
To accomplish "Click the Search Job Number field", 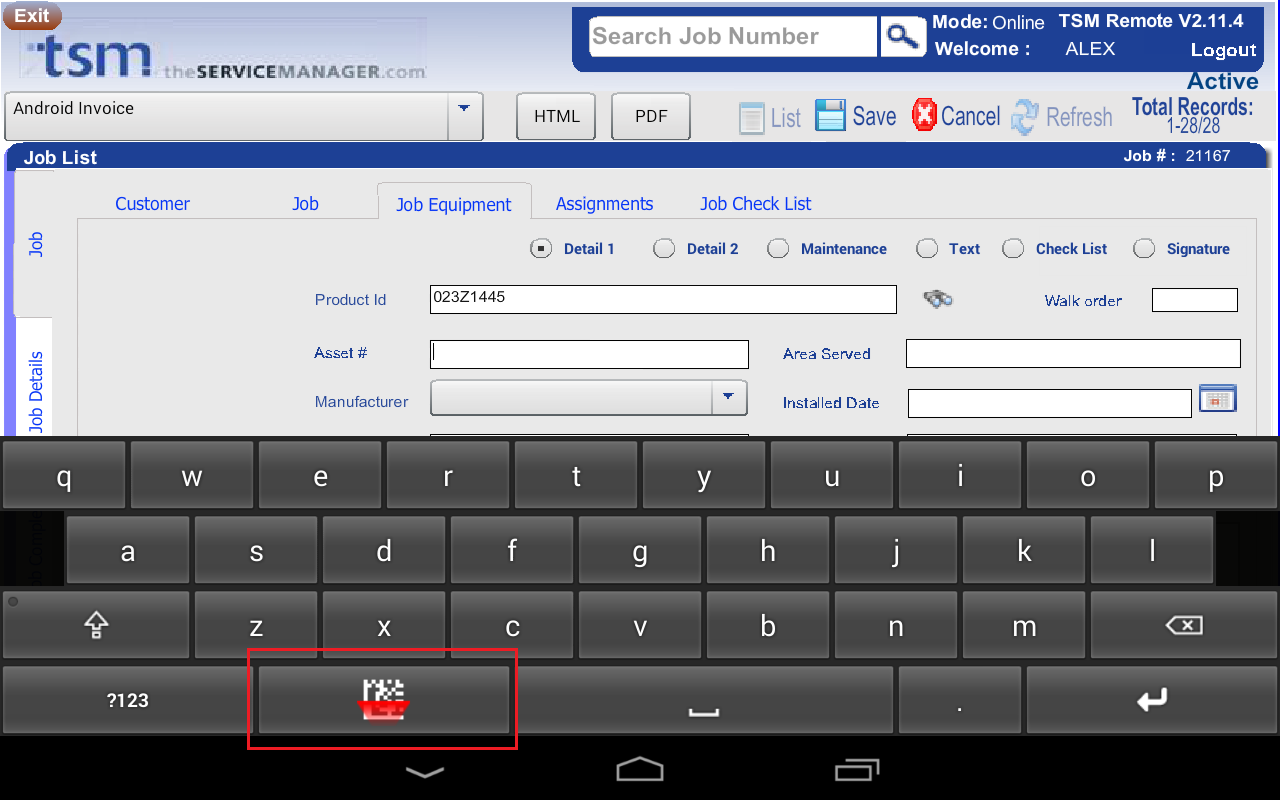I will click(732, 37).
